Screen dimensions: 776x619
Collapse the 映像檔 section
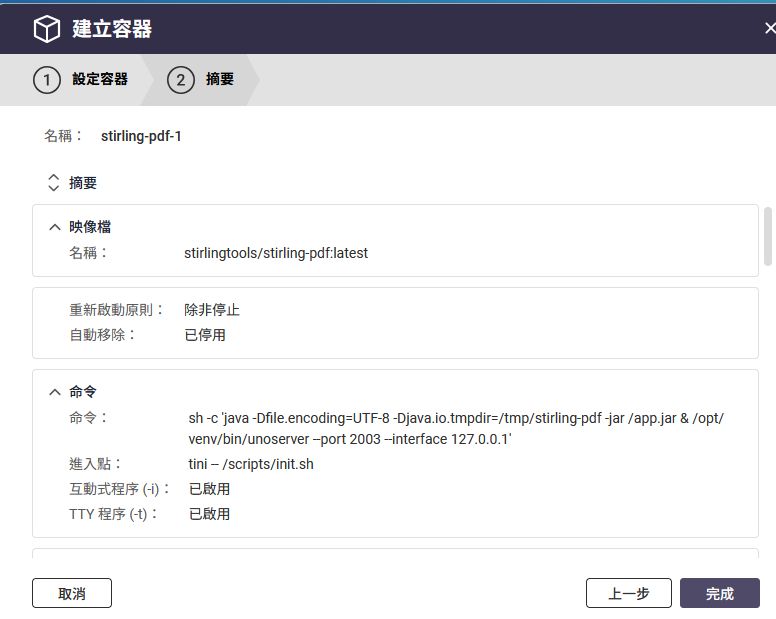[x=55, y=227]
